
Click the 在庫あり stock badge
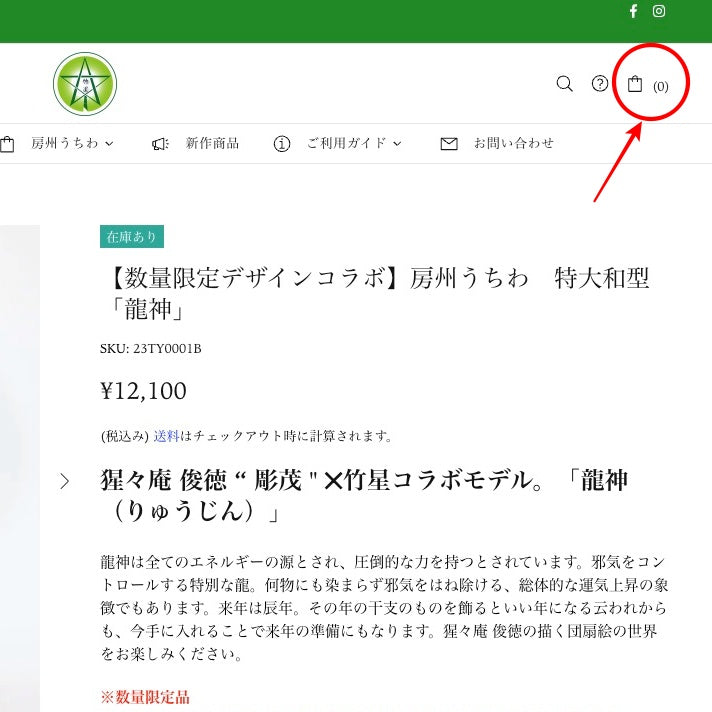pyautogui.click(x=132, y=237)
